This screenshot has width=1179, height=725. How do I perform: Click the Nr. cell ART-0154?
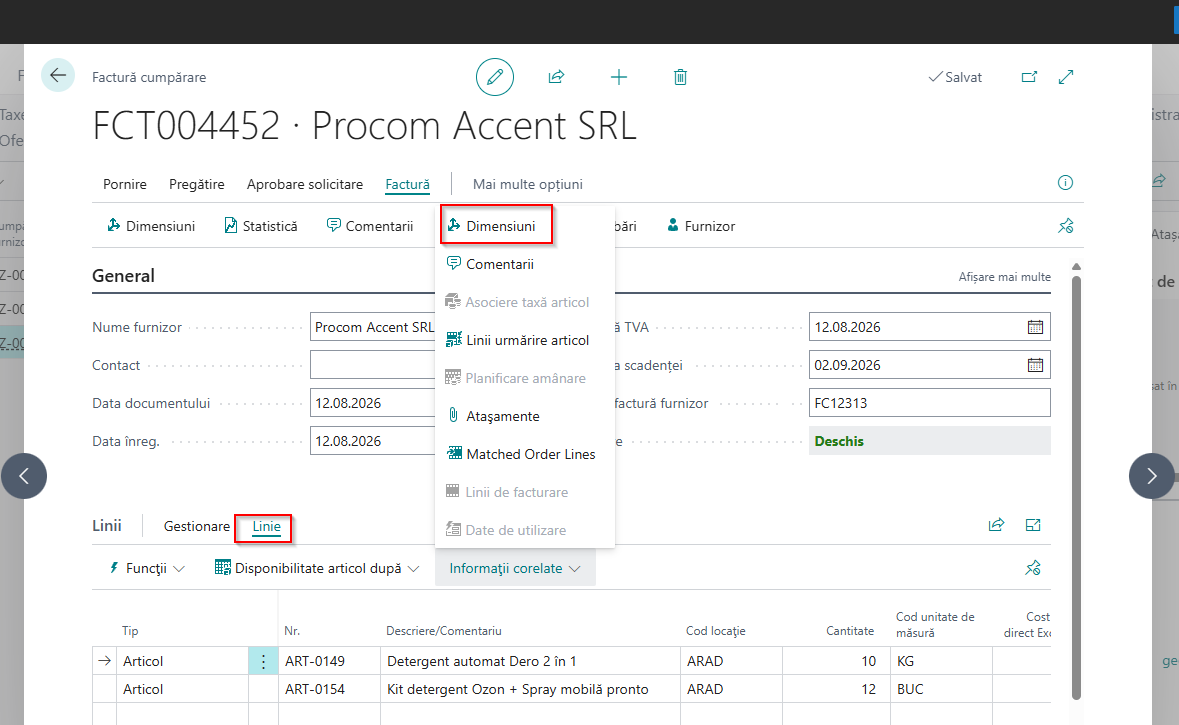click(329, 689)
